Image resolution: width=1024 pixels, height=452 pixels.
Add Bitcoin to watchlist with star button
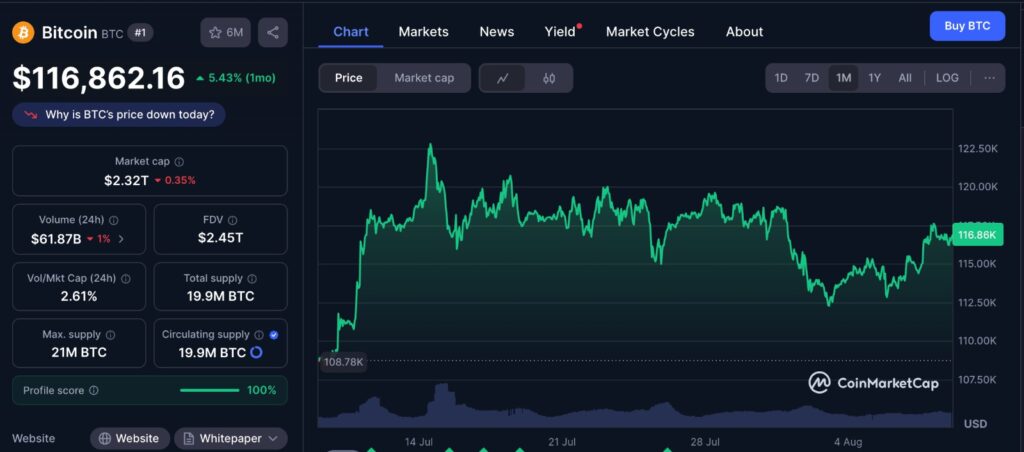click(225, 33)
